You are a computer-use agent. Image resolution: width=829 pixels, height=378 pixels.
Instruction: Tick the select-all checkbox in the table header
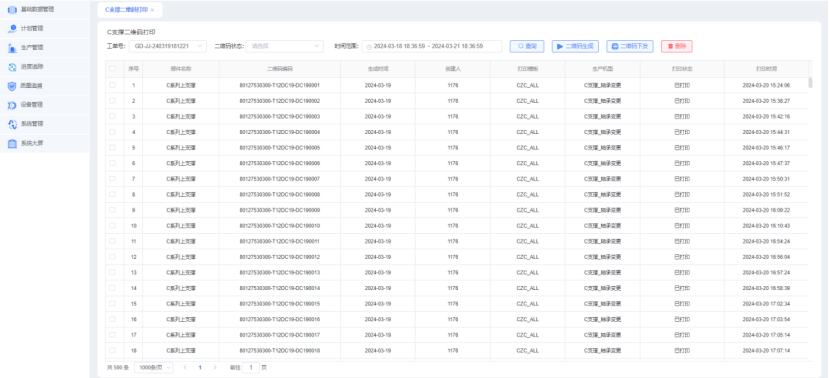112,69
